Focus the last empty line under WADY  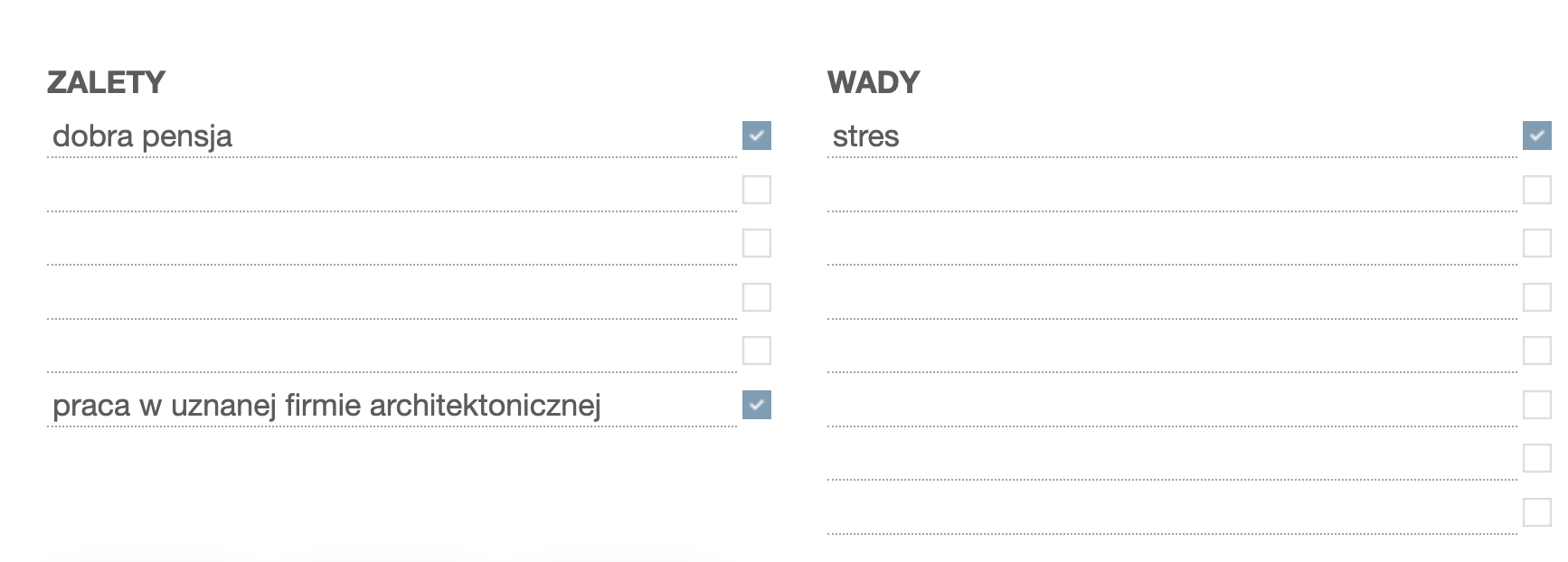(1172, 513)
